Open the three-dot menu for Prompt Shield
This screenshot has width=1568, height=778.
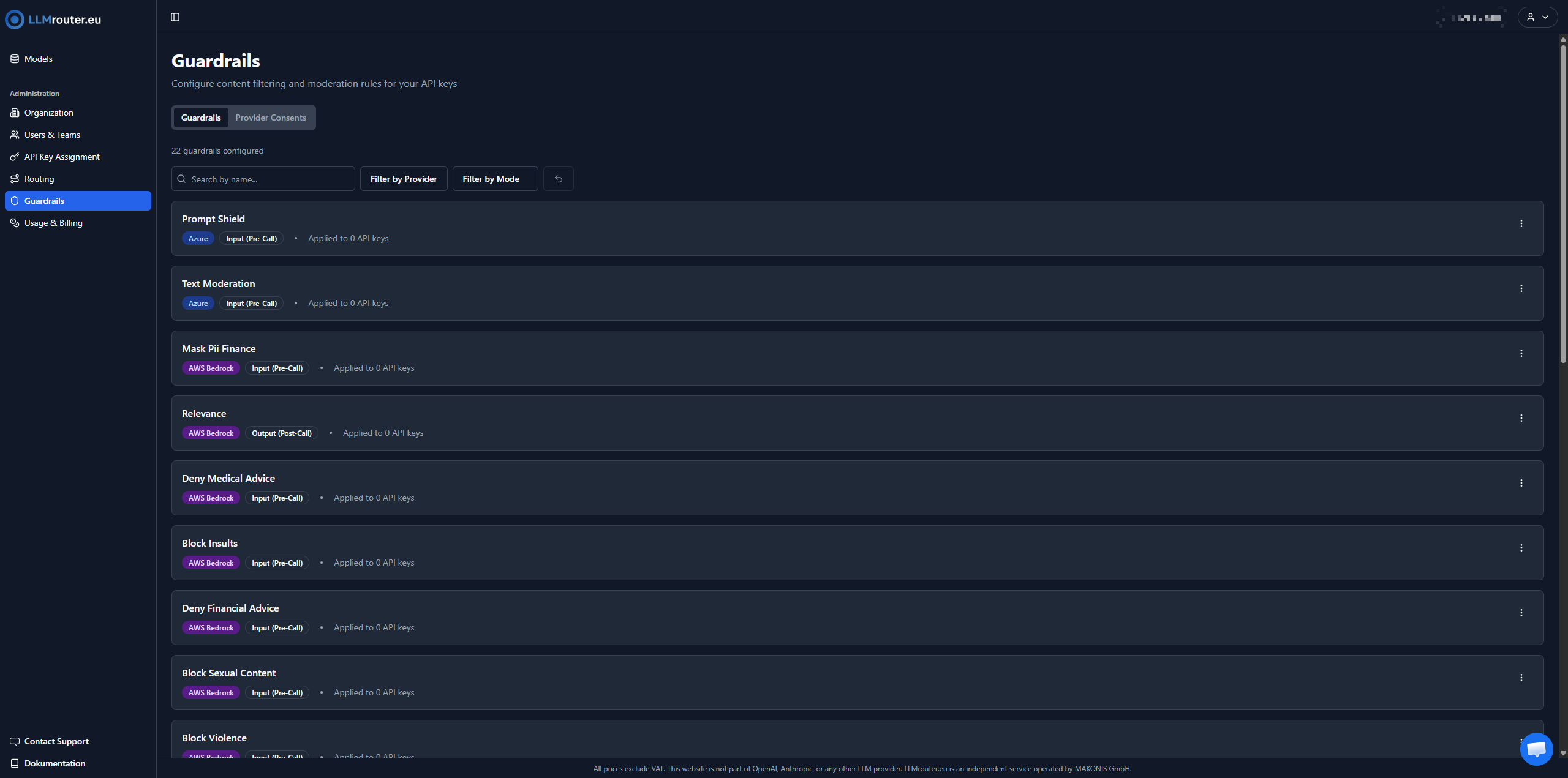point(1521,223)
